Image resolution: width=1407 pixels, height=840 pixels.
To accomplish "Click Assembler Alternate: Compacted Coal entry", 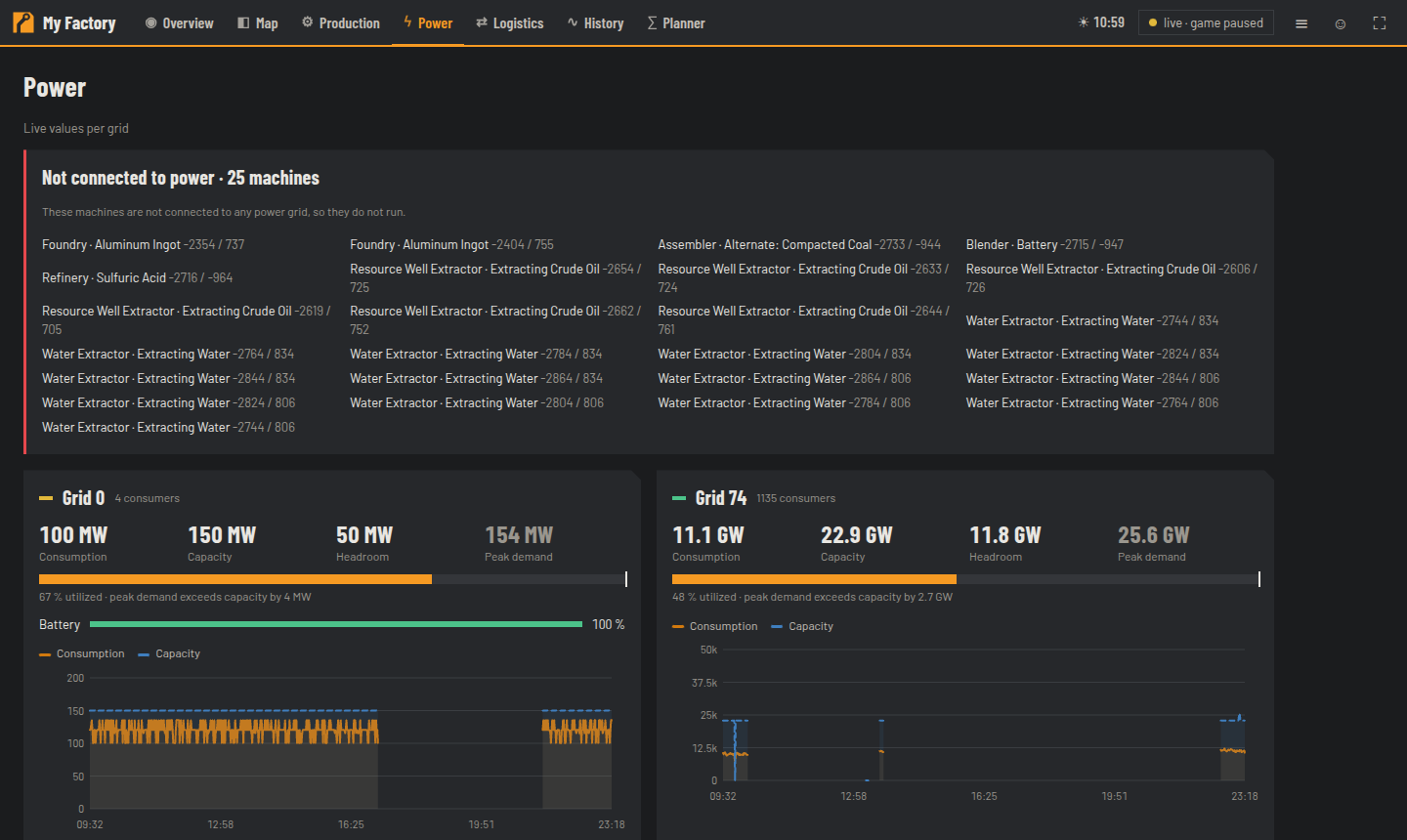I will tap(799, 245).
